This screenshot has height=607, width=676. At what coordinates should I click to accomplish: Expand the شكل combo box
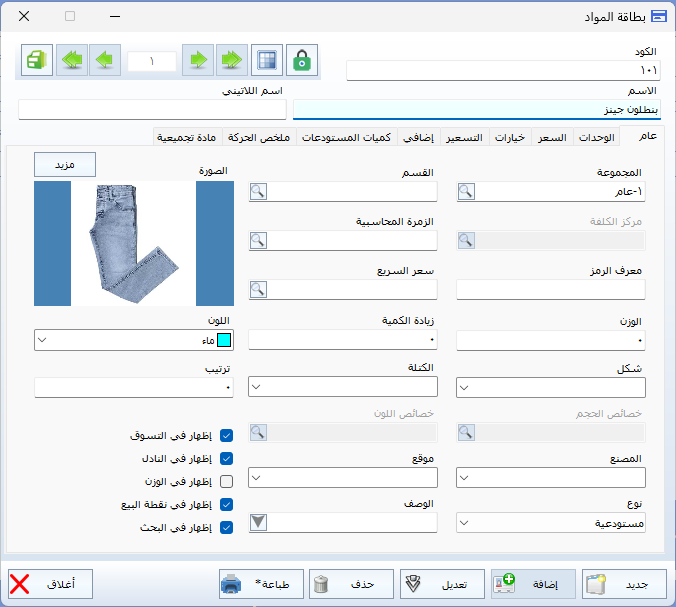pyautogui.click(x=551, y=388)
